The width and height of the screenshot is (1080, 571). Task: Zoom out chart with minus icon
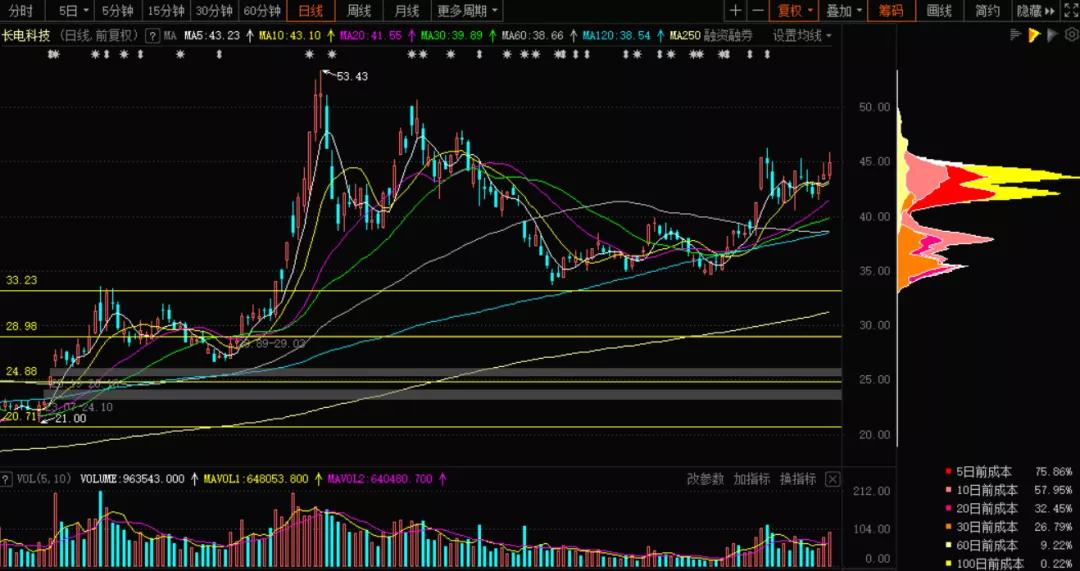(x=758, y=10)
